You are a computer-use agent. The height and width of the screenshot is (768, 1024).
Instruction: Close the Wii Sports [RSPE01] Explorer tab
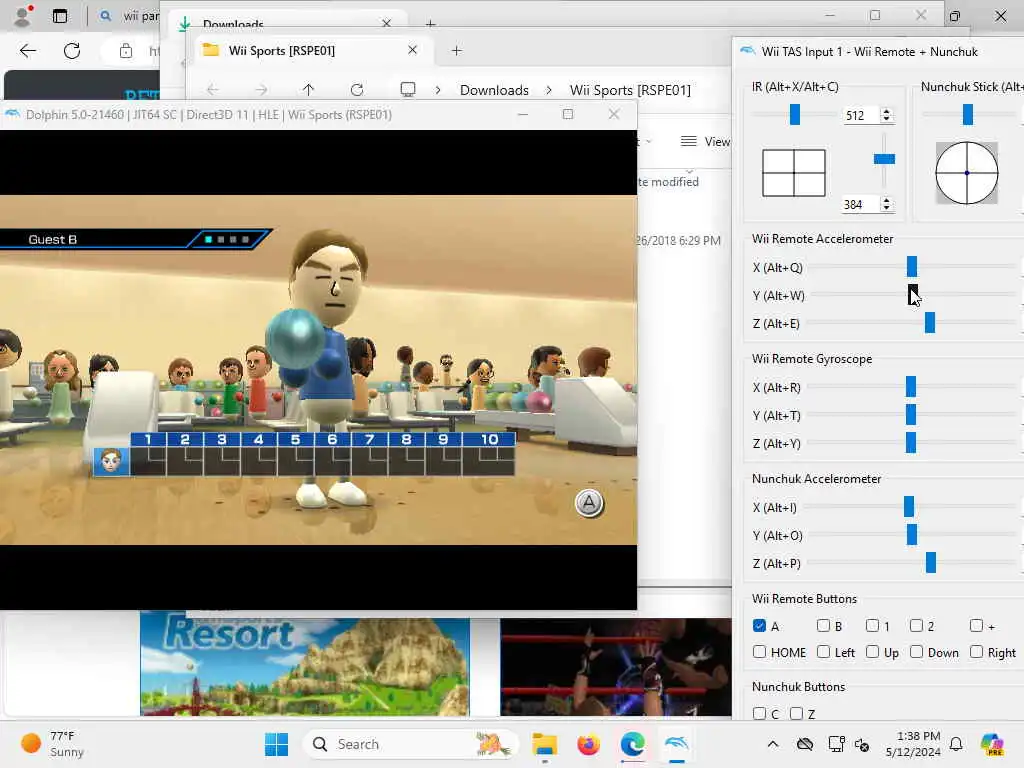pyautogui.click(x=412, y=50)
